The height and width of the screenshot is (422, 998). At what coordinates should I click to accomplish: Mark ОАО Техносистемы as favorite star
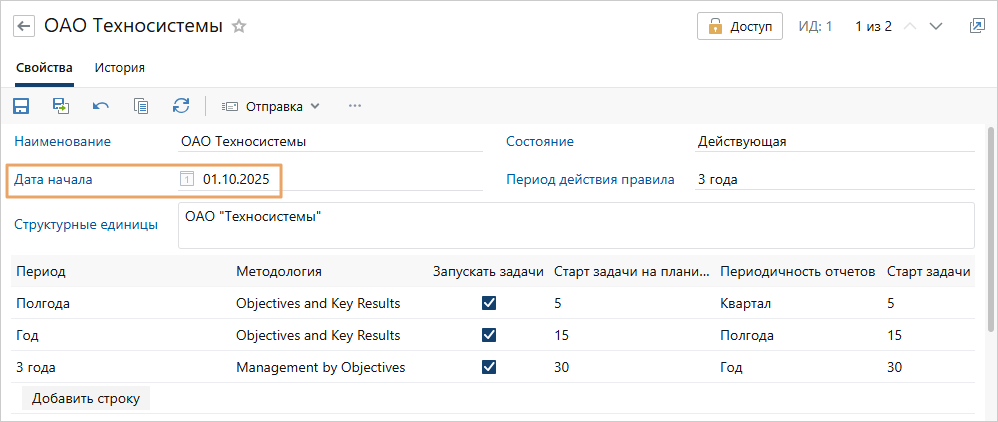pos(239,27)
